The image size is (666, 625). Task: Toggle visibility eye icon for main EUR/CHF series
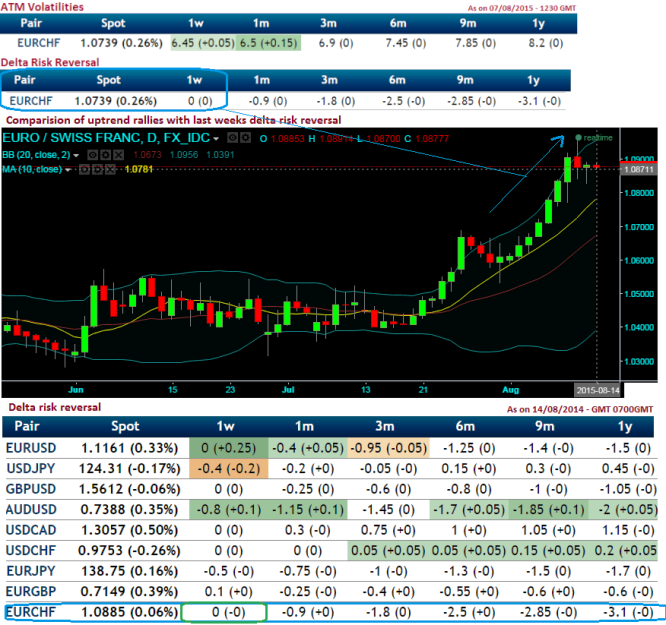pyautogui.click(x=233, y=138)
